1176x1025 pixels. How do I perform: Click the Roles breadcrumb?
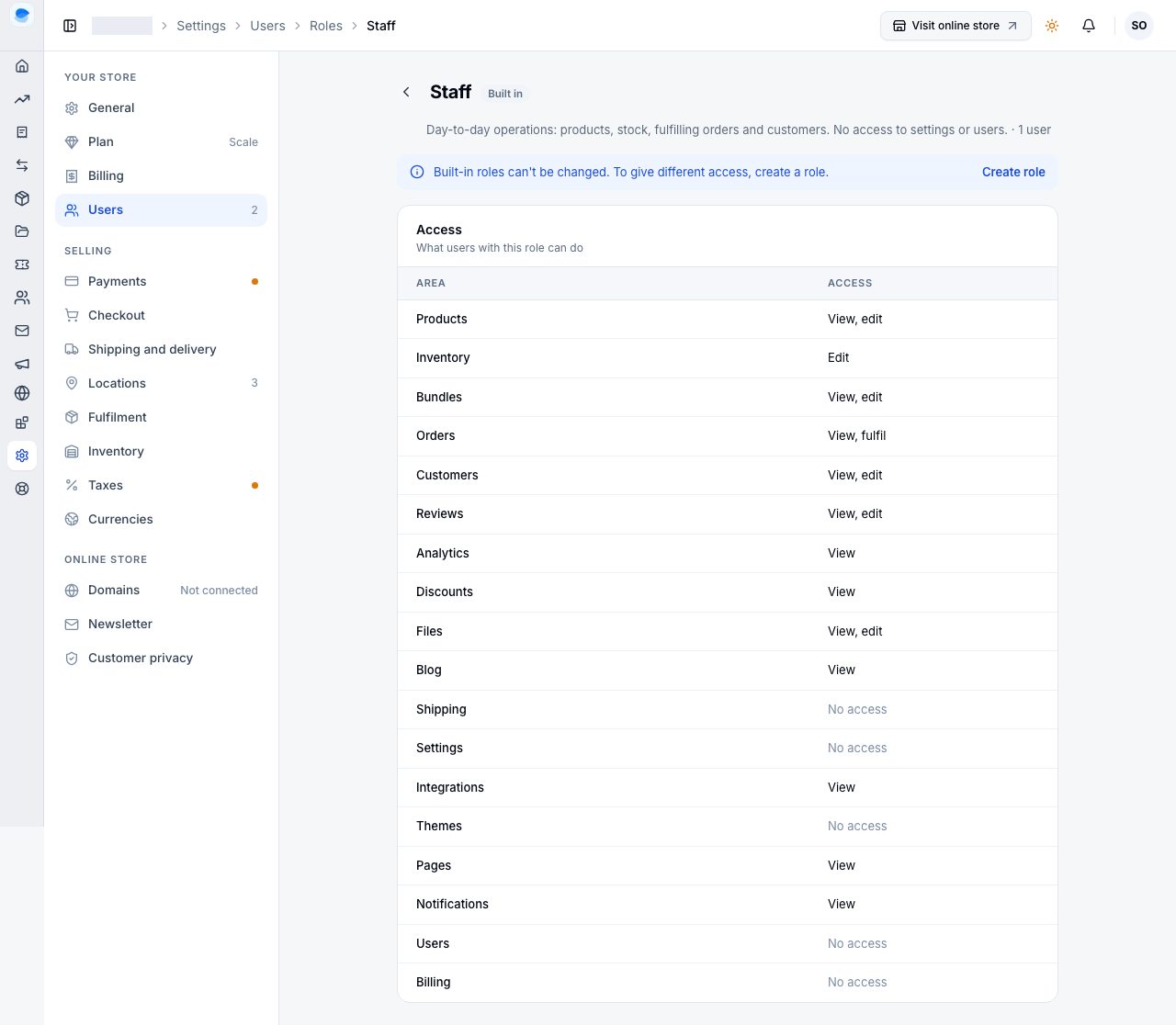(326, 26)
